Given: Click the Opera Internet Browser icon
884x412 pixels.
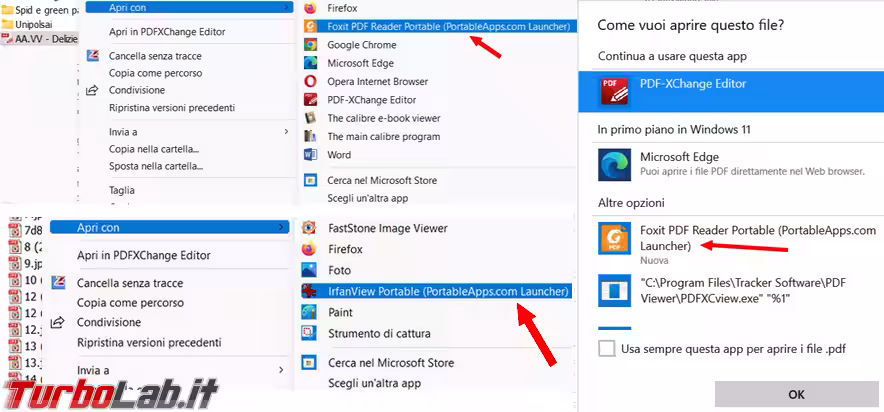Looking at the screenshot, I should click(x=309, y=81).
